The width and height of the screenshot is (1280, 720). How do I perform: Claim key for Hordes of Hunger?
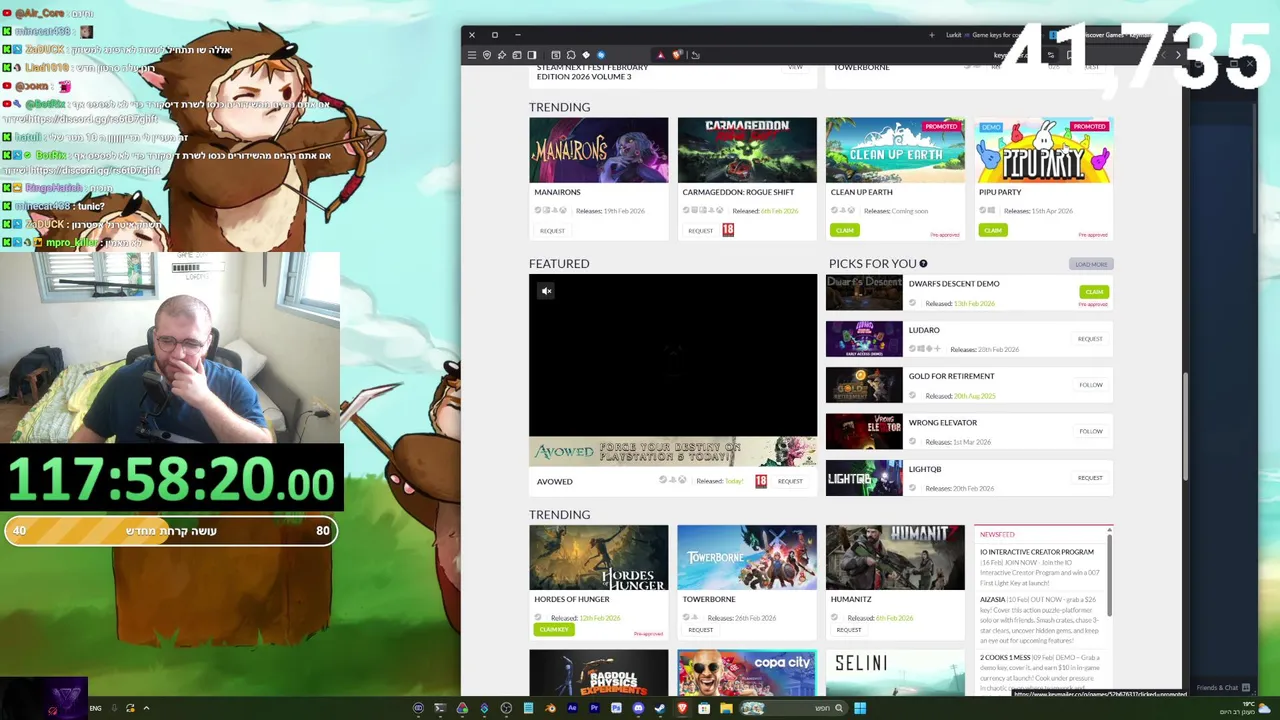(553, 630)
